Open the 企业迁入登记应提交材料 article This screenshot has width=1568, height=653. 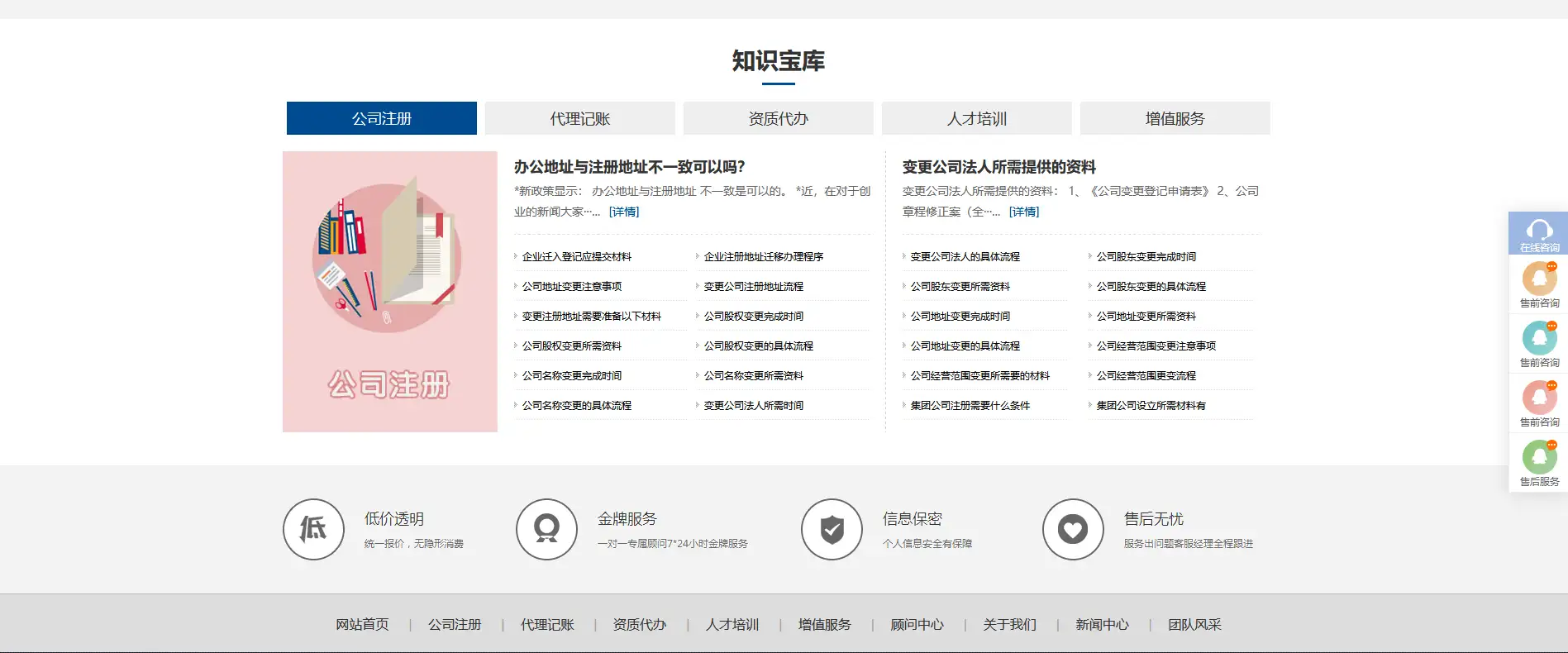click(x=576, y=257)
